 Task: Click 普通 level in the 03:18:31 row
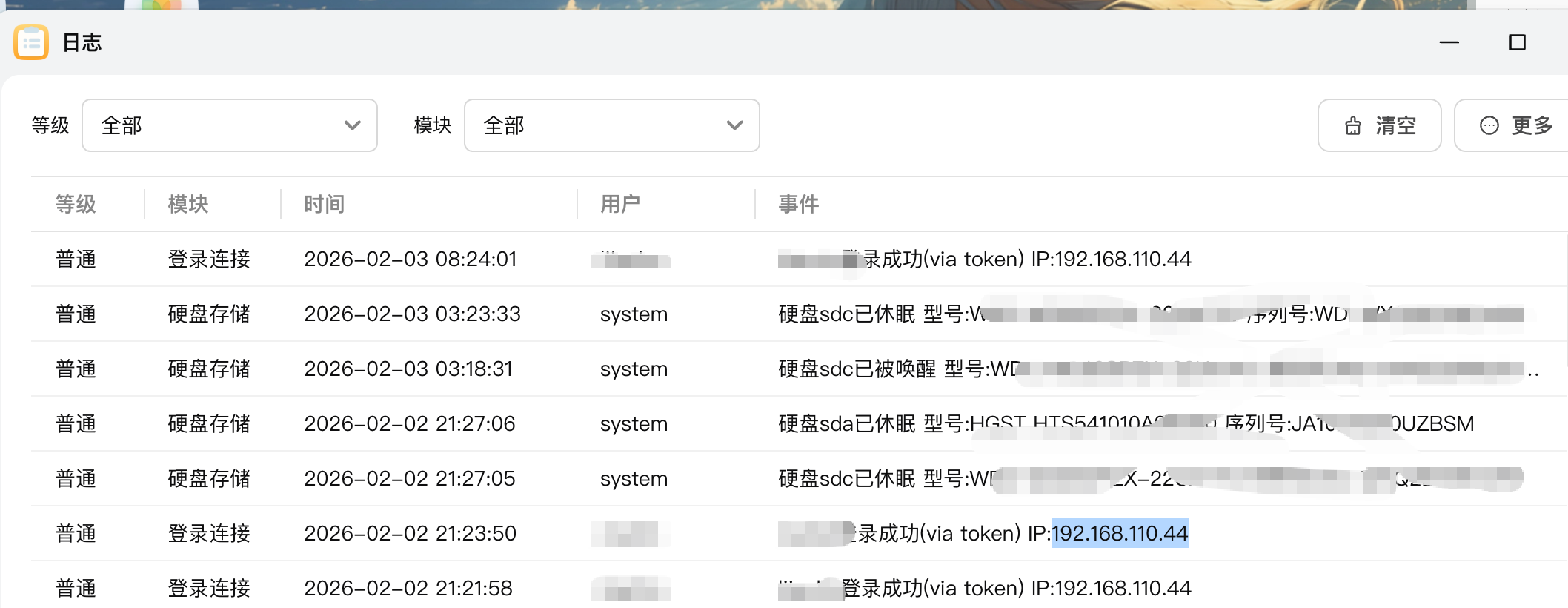[x=76, y=369]
